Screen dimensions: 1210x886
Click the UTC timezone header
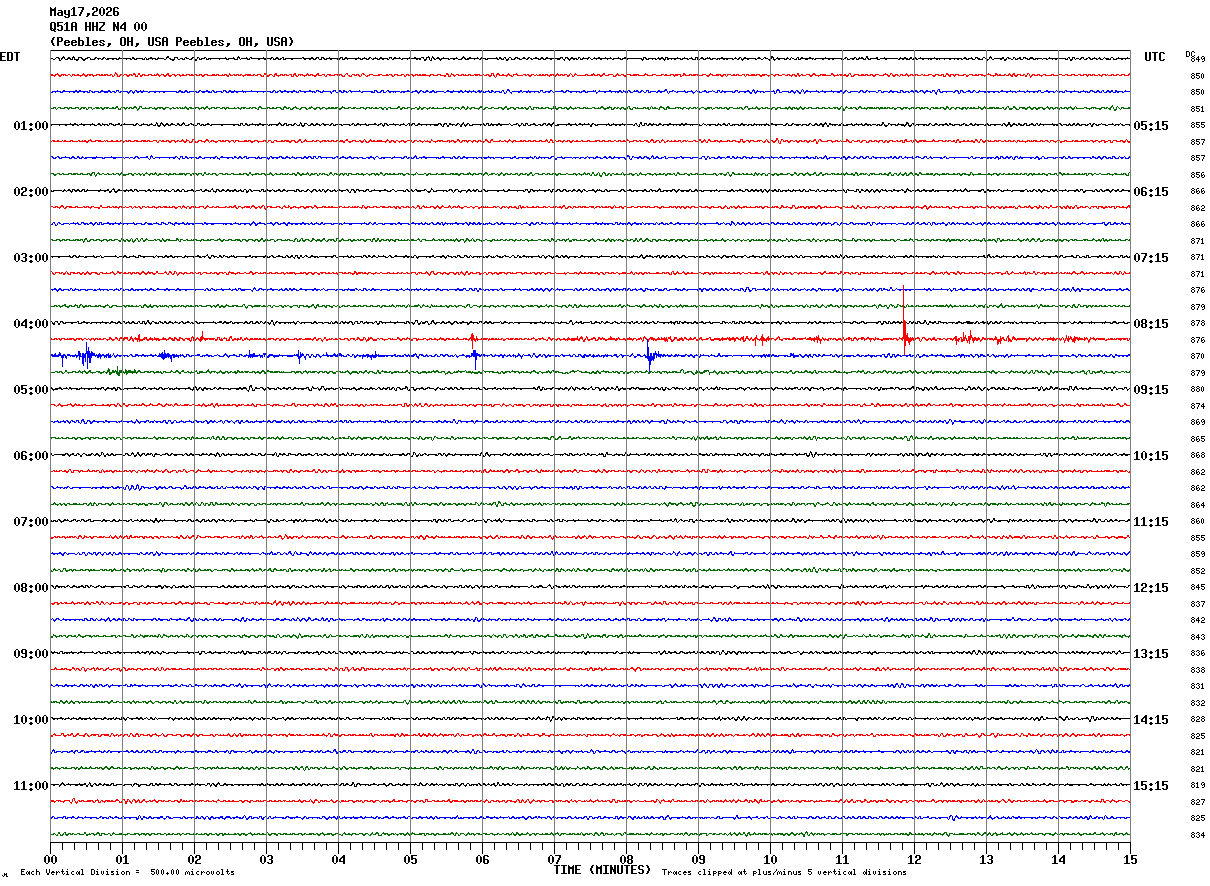tap(1155, 57)
